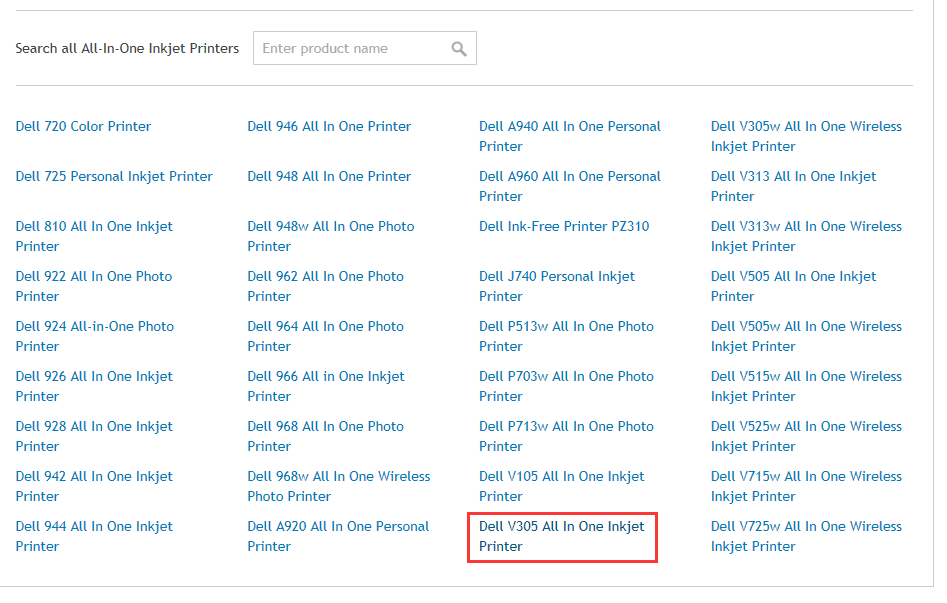Screen dimensions: 947x603
Task: Select Dell V305 All In One Inkjet Printer
Action: [x=562, y=537]
